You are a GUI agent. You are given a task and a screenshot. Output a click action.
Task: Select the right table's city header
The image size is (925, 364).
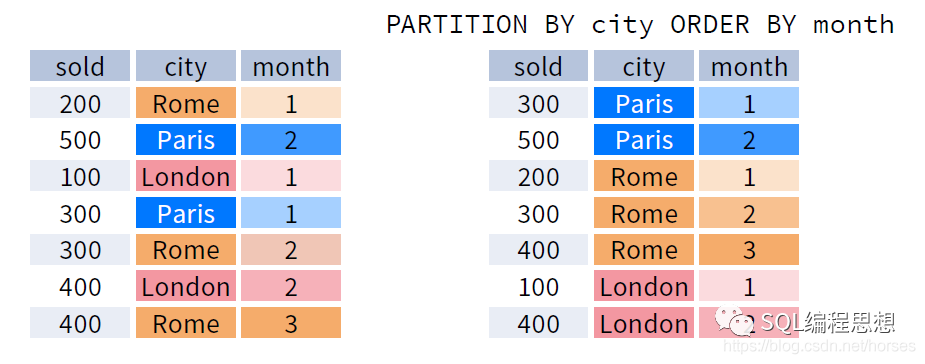(644, 66)
